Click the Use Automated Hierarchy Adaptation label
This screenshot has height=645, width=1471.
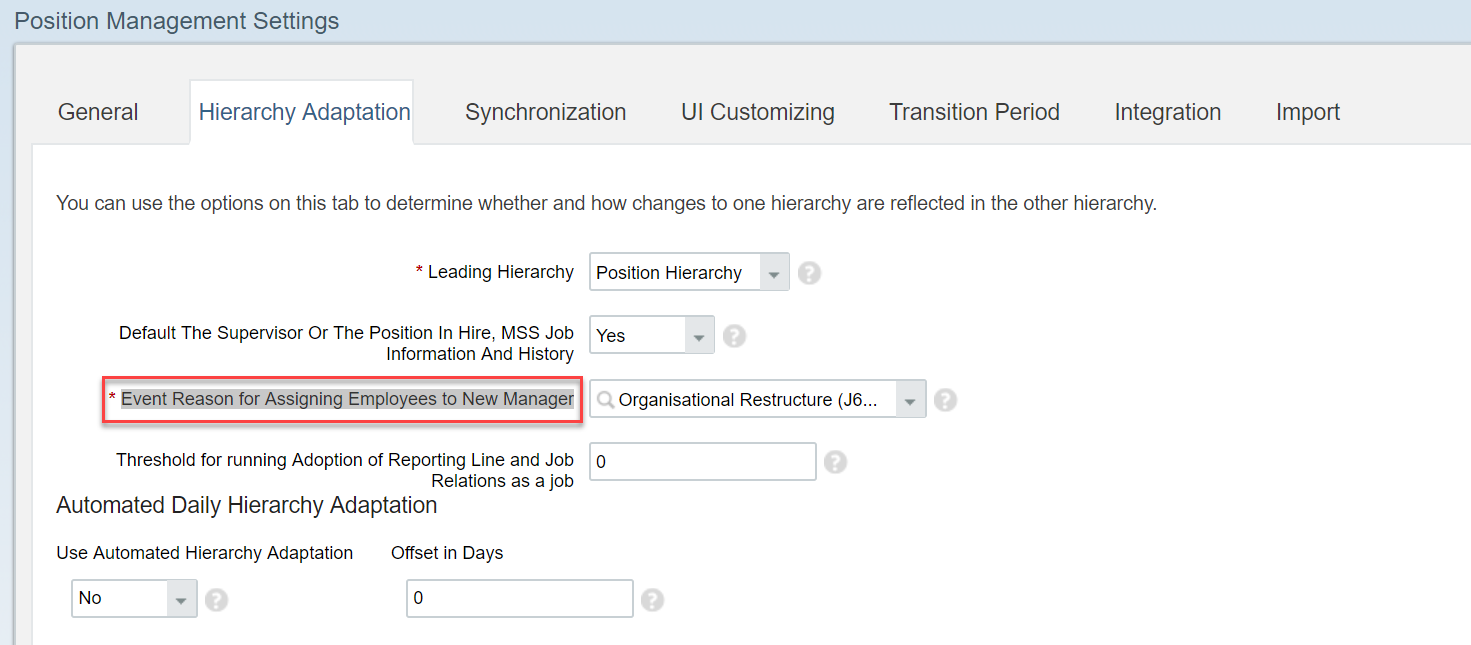click(205, 553)
